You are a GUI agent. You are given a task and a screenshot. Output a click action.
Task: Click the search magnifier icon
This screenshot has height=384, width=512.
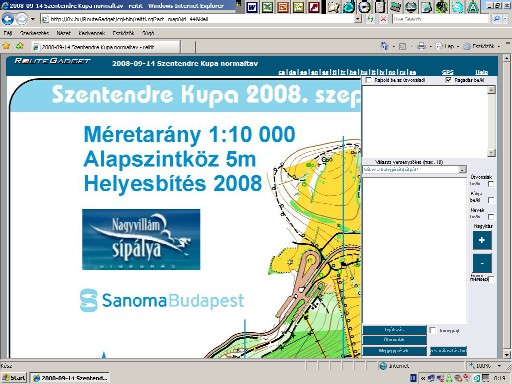pos(496,19)
